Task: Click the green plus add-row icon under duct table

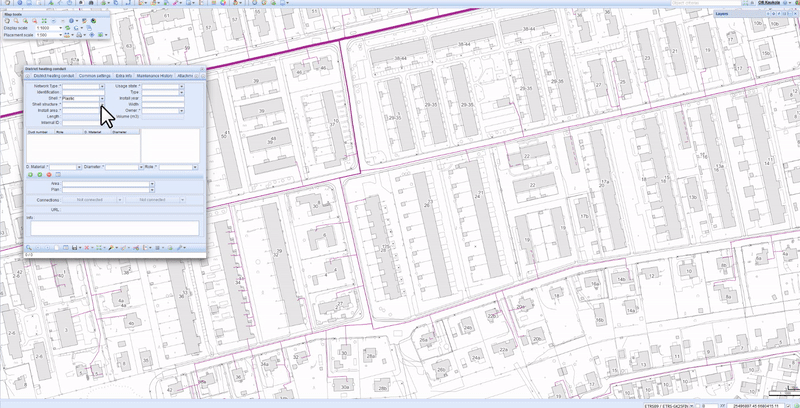Action: (30, 175)
